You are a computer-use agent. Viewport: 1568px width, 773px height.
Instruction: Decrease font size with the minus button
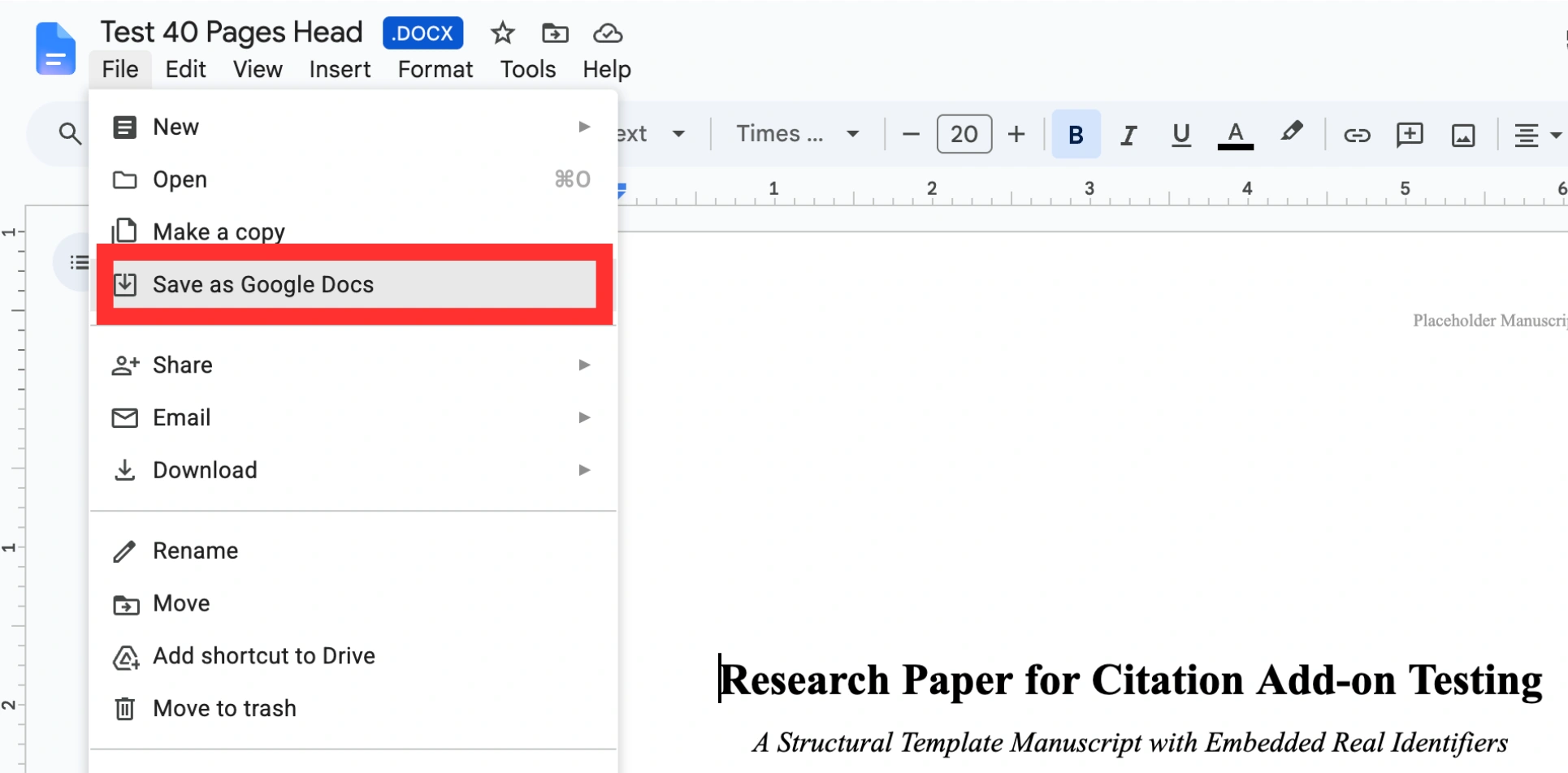pos(911,134)
